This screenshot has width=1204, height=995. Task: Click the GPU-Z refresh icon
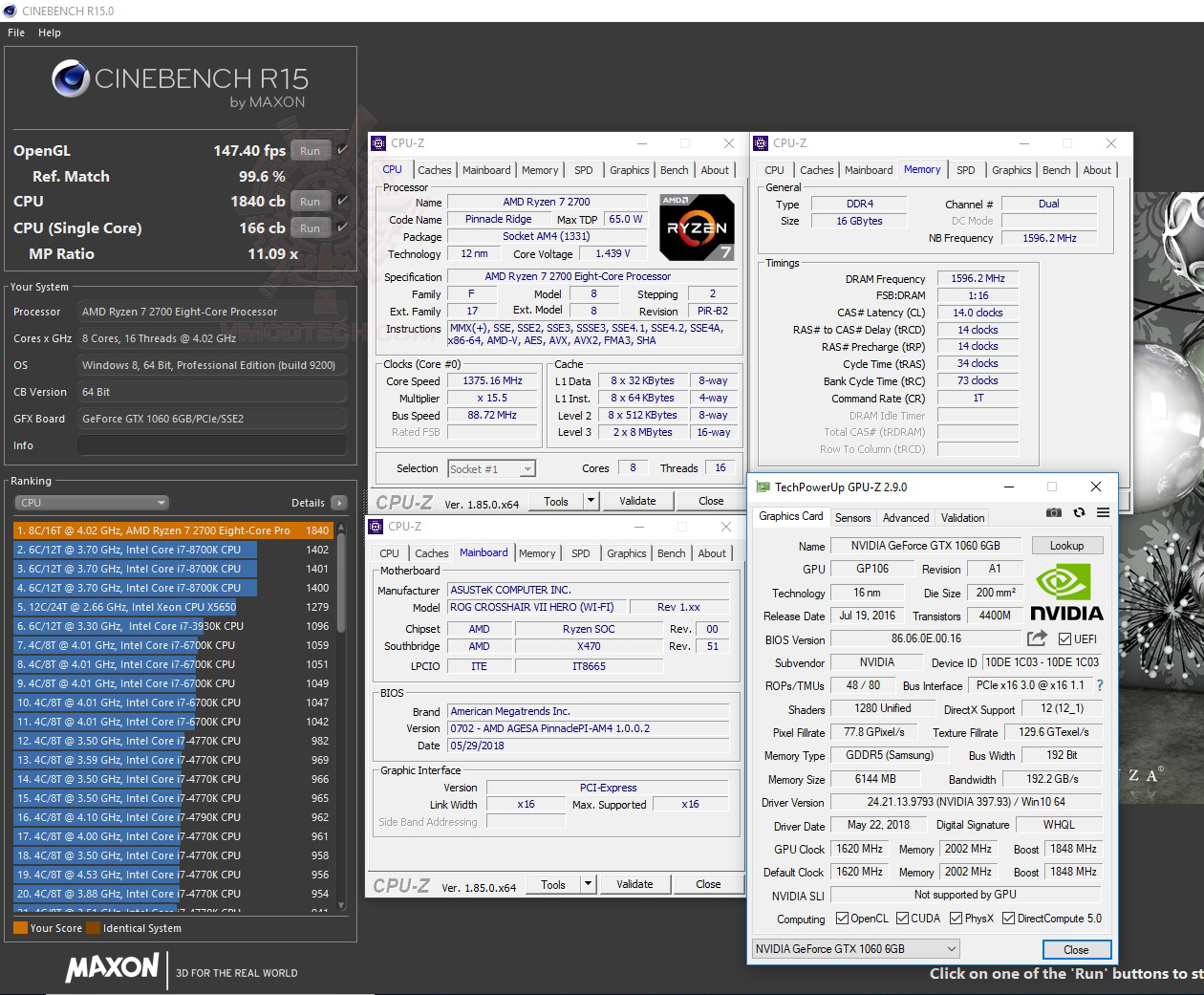pos(1080,512)
